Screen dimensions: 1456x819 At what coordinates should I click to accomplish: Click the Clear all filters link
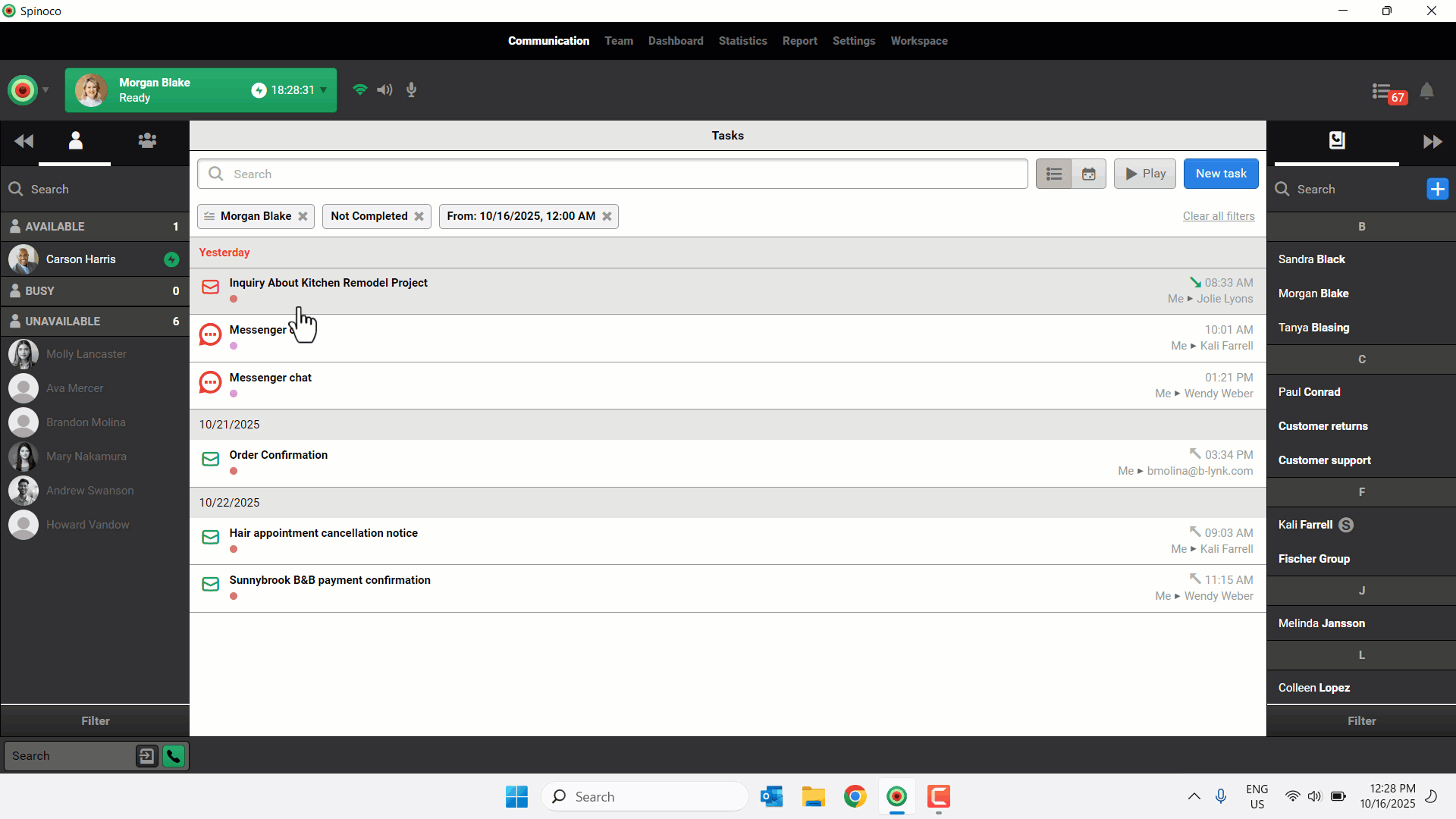(x=1218, y=217)
